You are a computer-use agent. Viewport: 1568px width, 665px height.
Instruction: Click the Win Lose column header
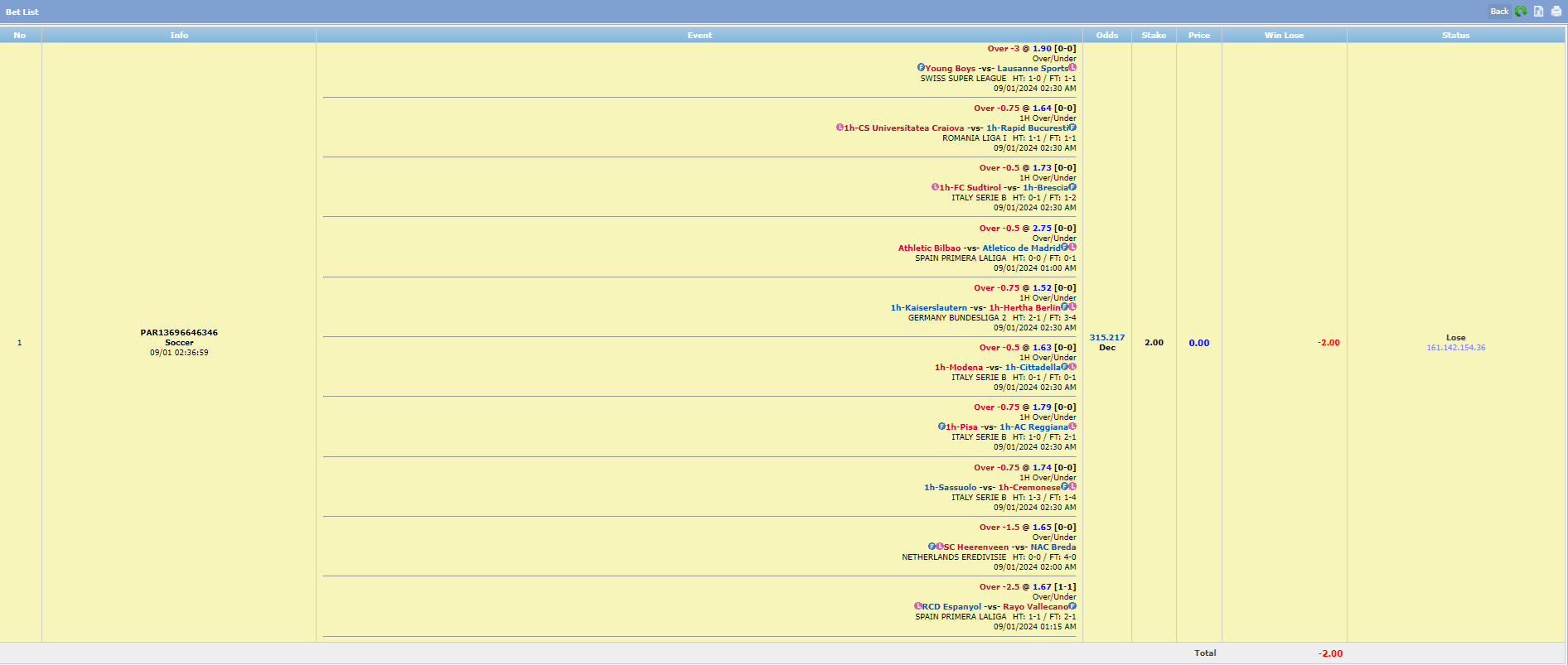tap(1284, 35)
